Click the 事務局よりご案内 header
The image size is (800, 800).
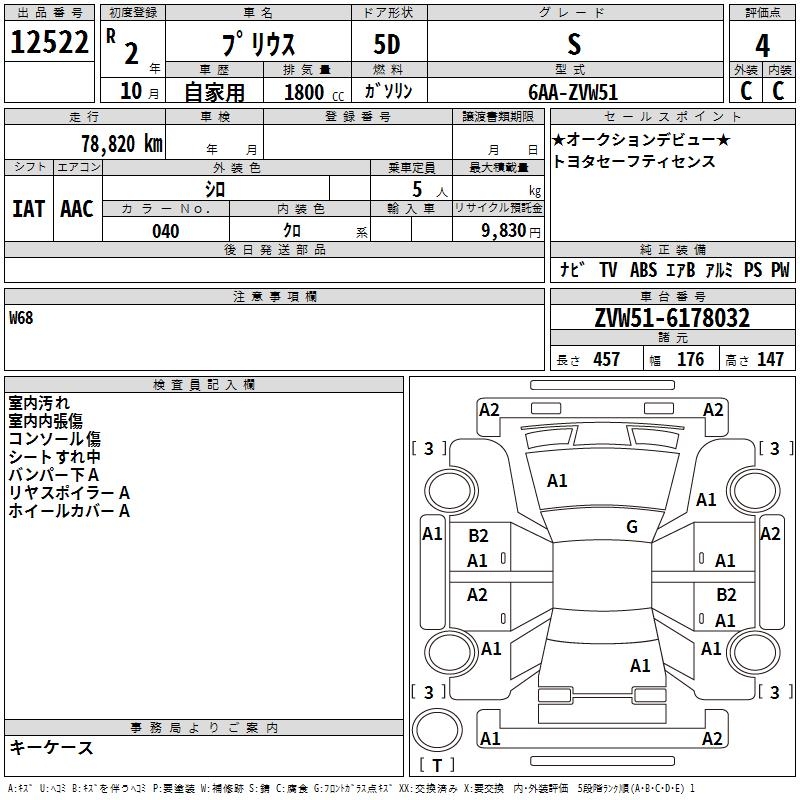tap(204, 728)
